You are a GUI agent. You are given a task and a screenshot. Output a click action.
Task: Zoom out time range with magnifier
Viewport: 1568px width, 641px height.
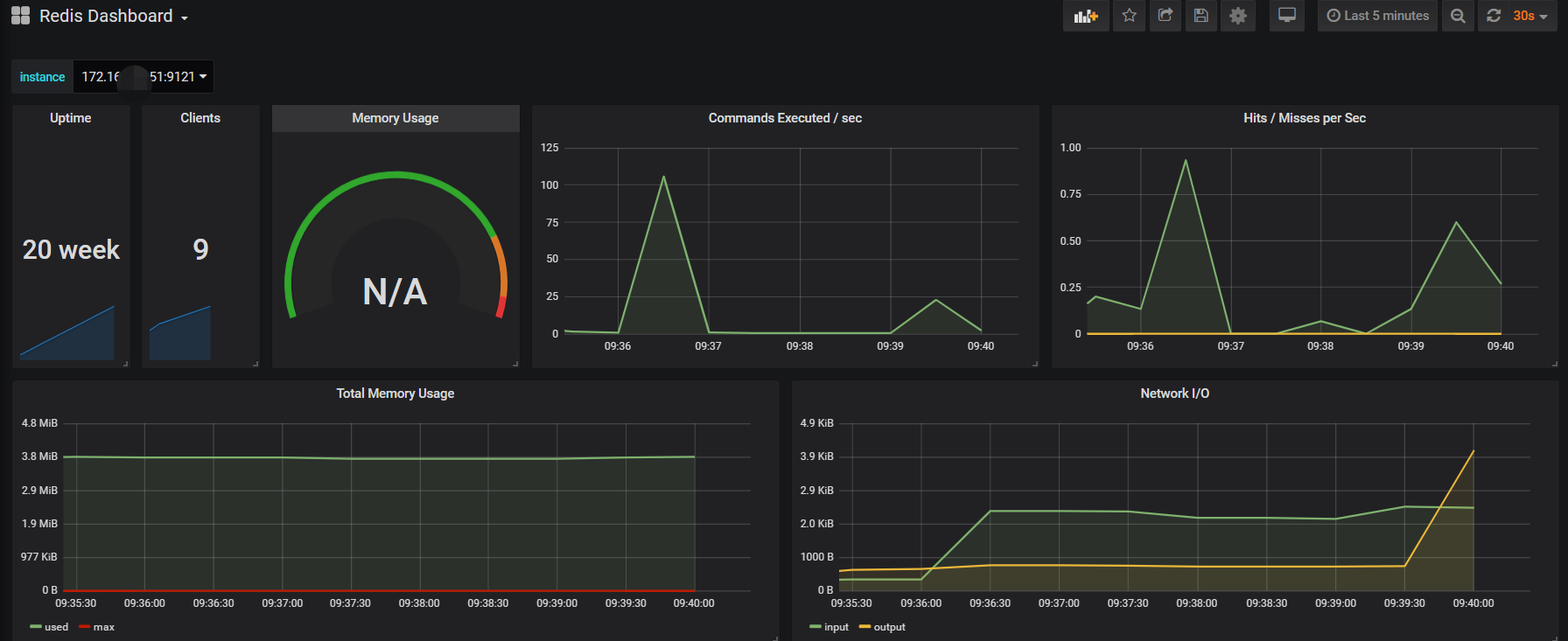pos(1458,16)
